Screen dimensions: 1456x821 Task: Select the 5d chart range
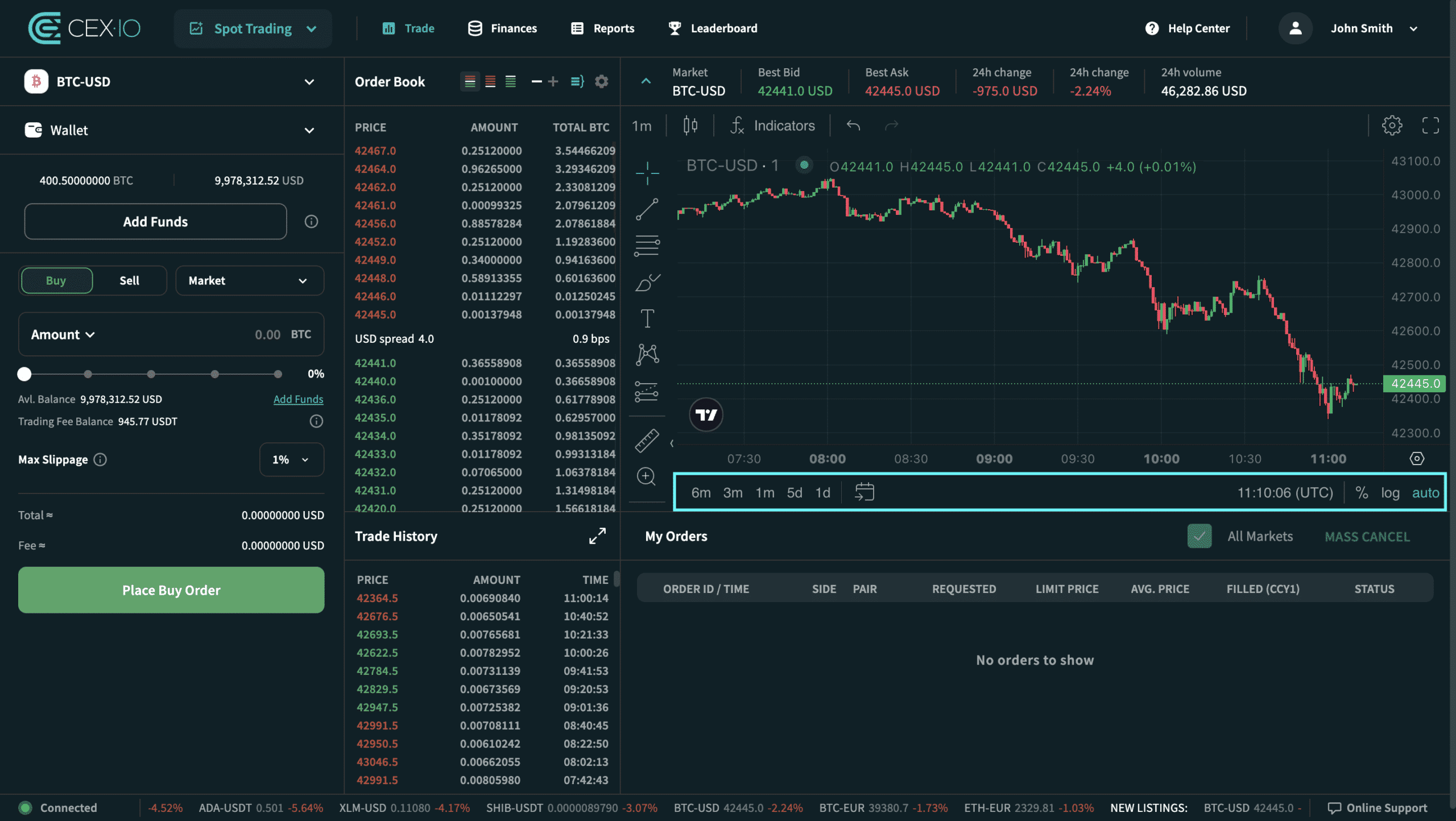(794, 492)
